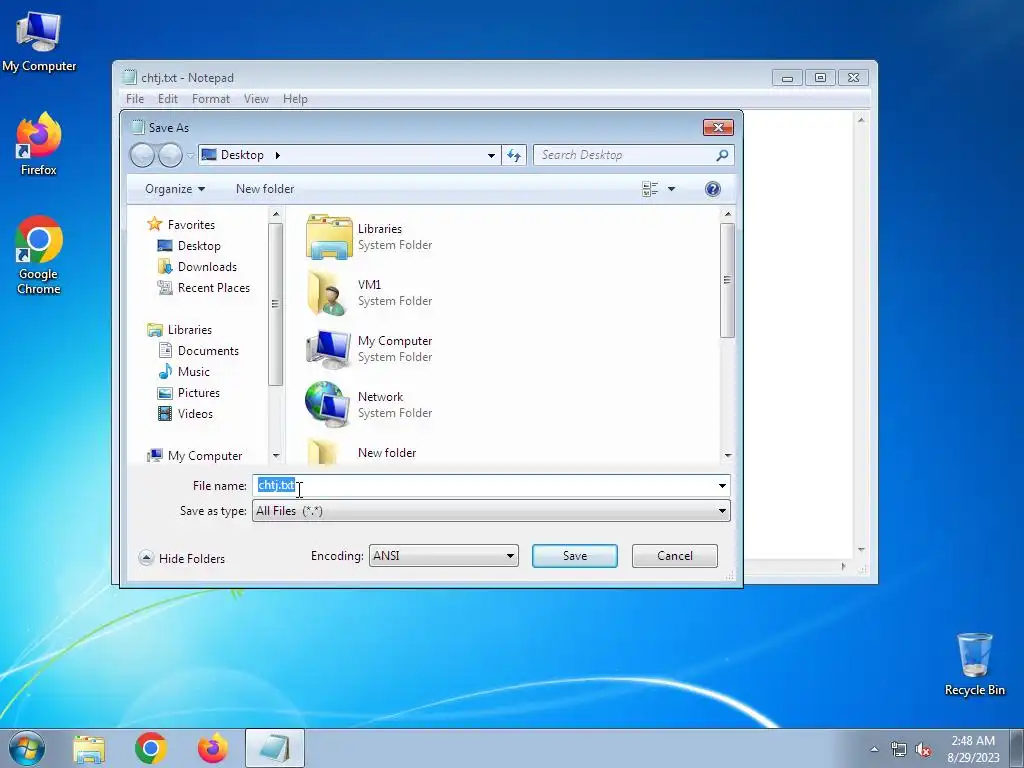Click the Pictures library icon
Screen dimensions: 1024x768
tap(165, 392)
